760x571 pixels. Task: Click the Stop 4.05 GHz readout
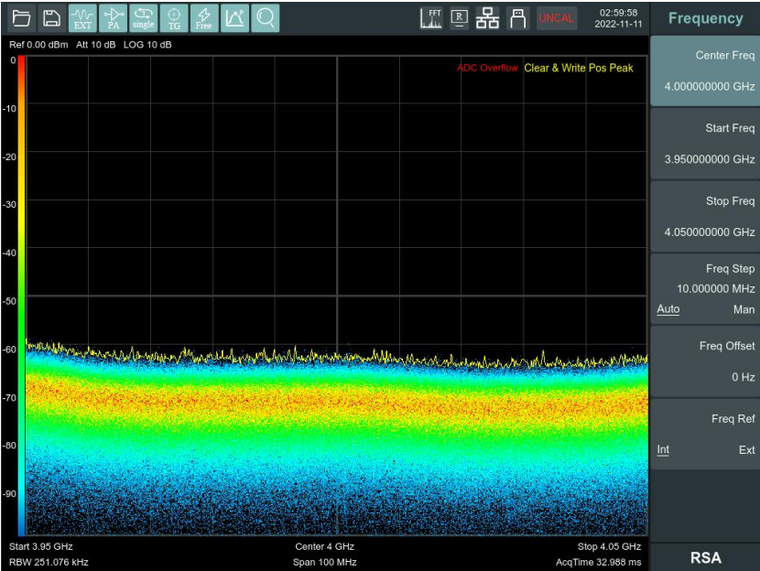tap(609, 546)
